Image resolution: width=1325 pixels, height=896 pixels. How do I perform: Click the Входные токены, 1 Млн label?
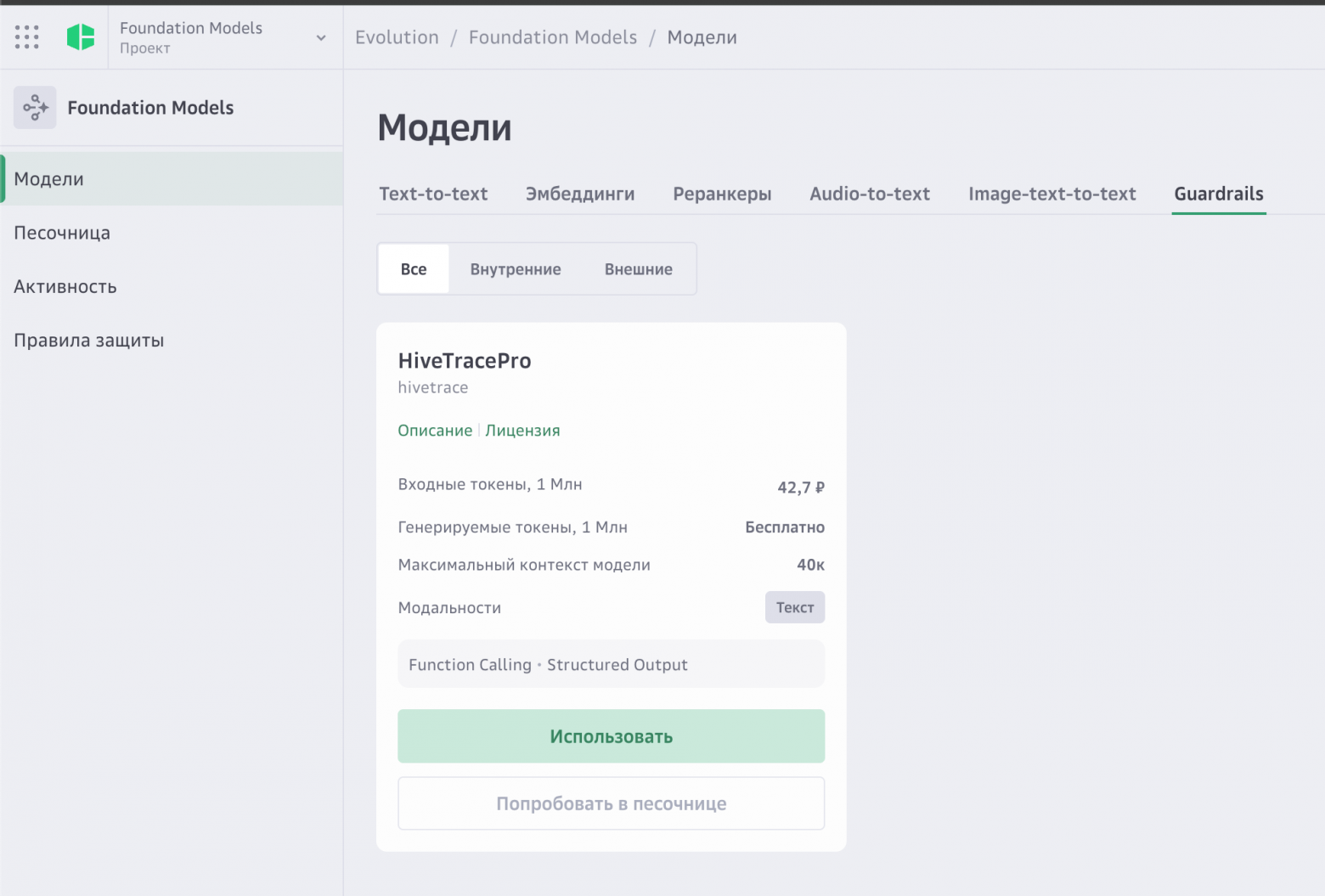pos(490,484)
